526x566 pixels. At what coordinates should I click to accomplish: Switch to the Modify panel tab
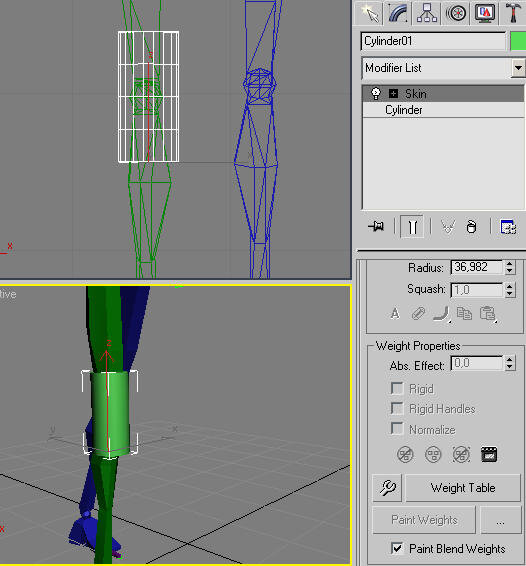click(x=398, y=13)
